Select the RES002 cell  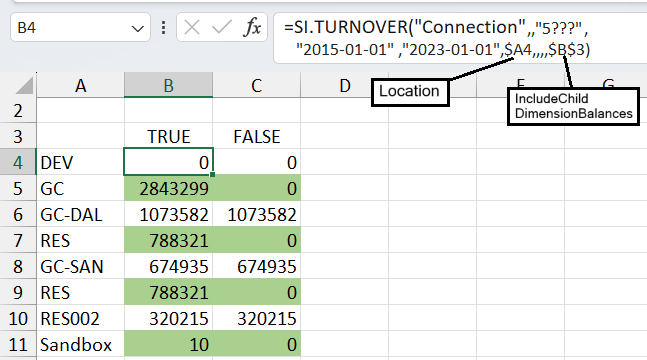point(80,318)
